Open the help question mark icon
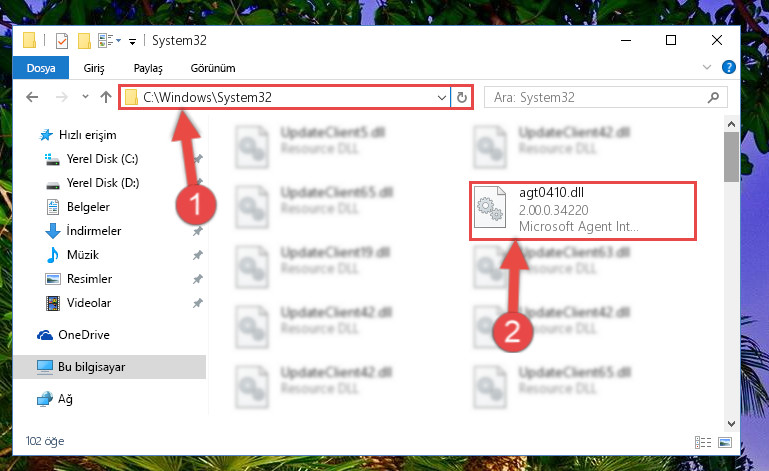 pyautogui.click(x=729, y=67)
